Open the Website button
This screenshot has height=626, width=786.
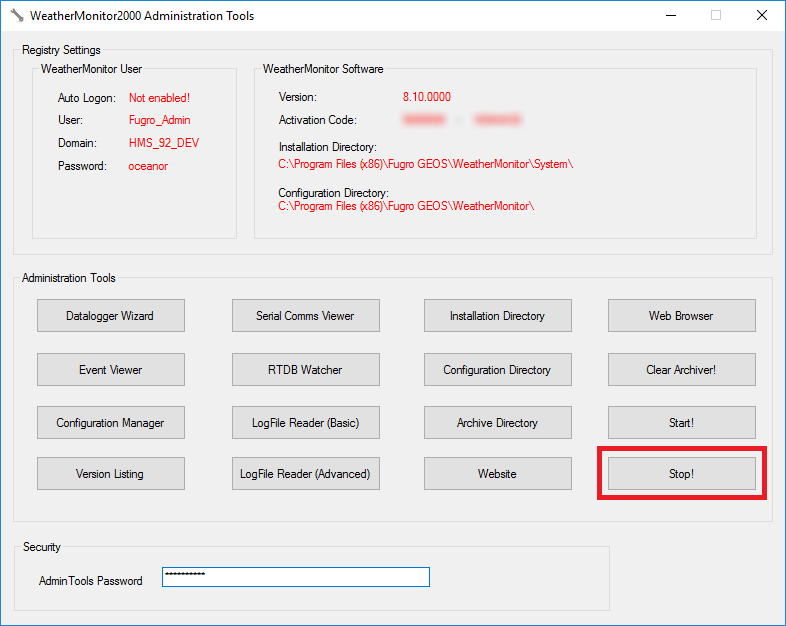click(498, 474)
